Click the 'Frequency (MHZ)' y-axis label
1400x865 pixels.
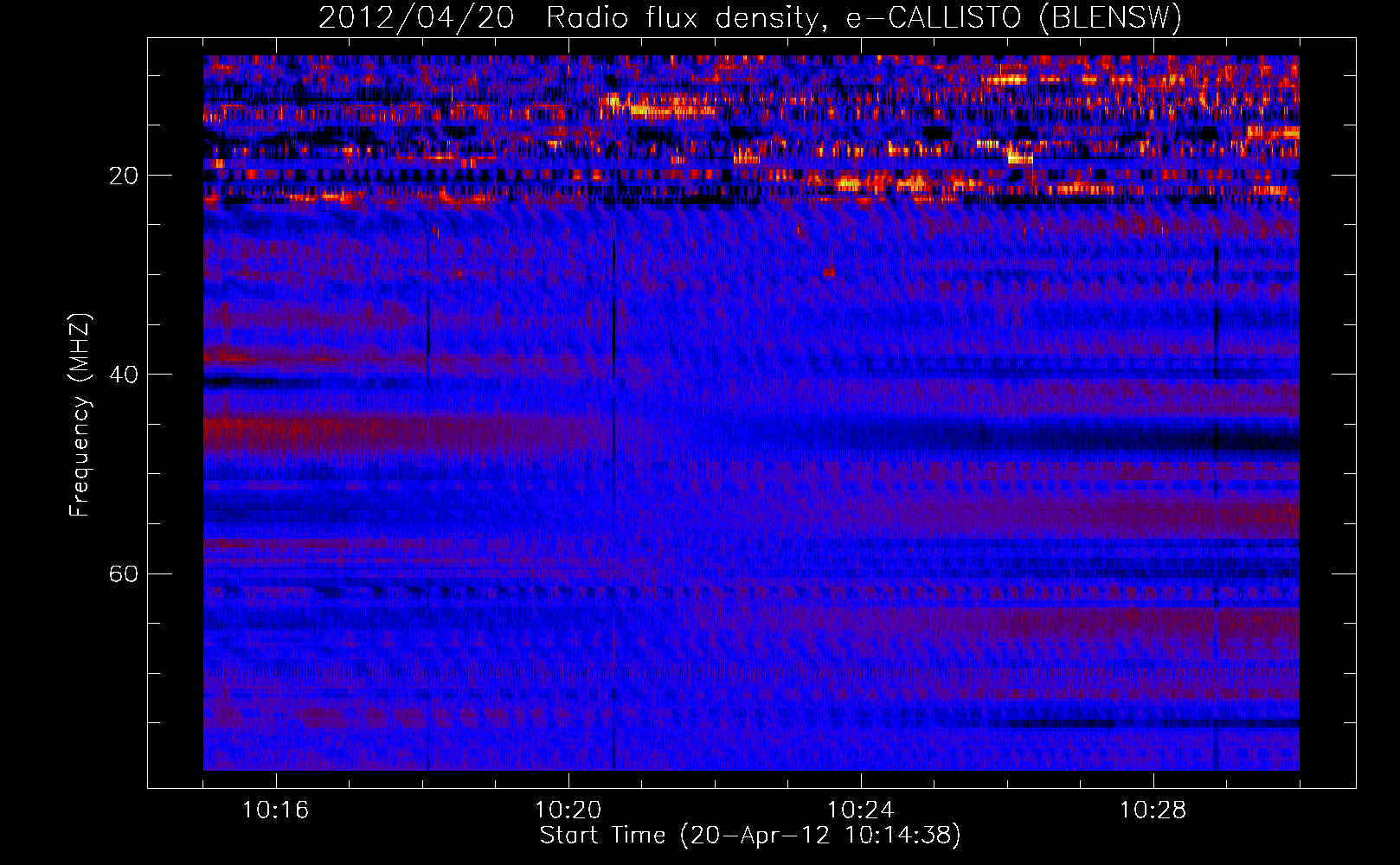80,415
